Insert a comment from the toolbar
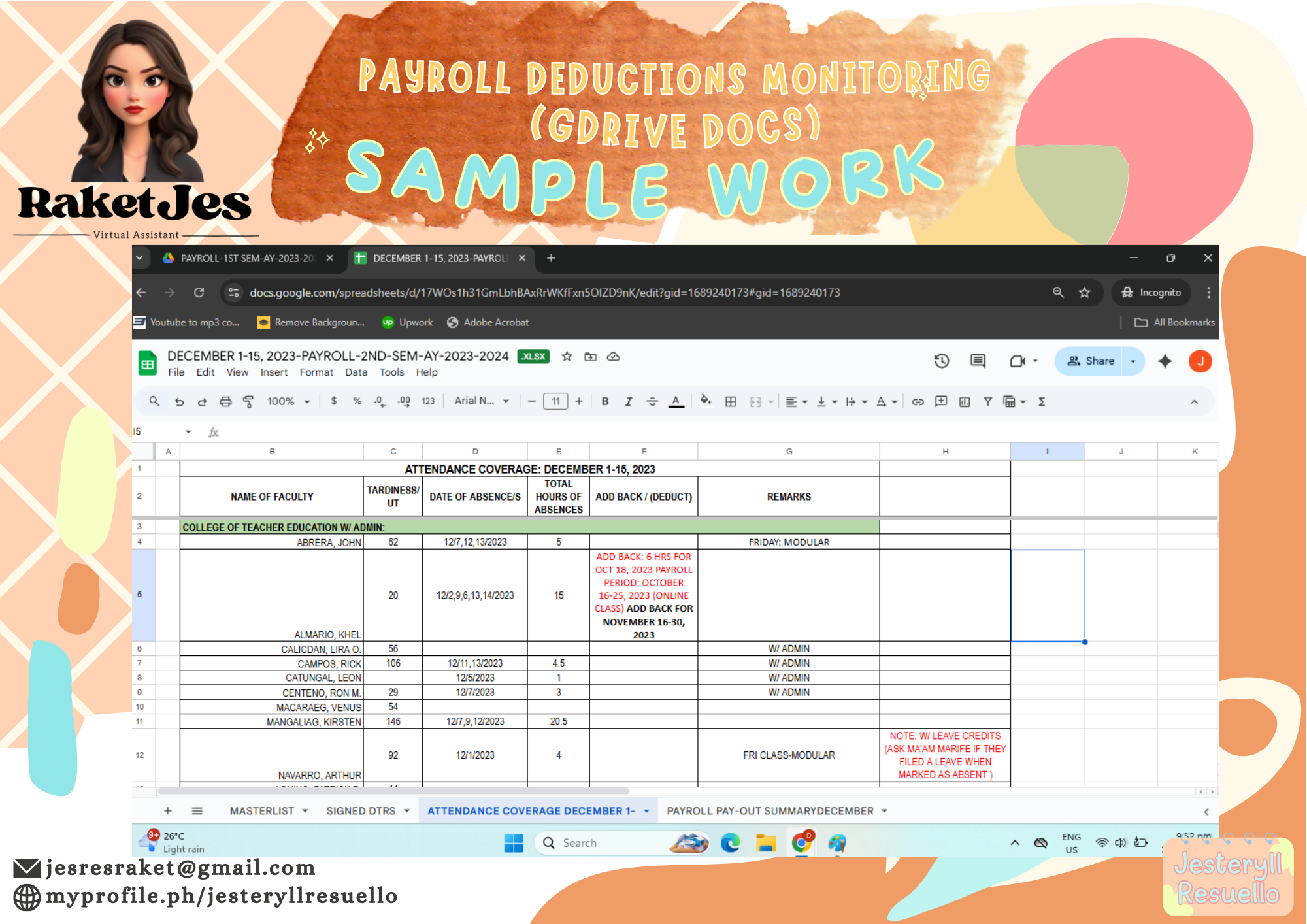 coord(941,401)
